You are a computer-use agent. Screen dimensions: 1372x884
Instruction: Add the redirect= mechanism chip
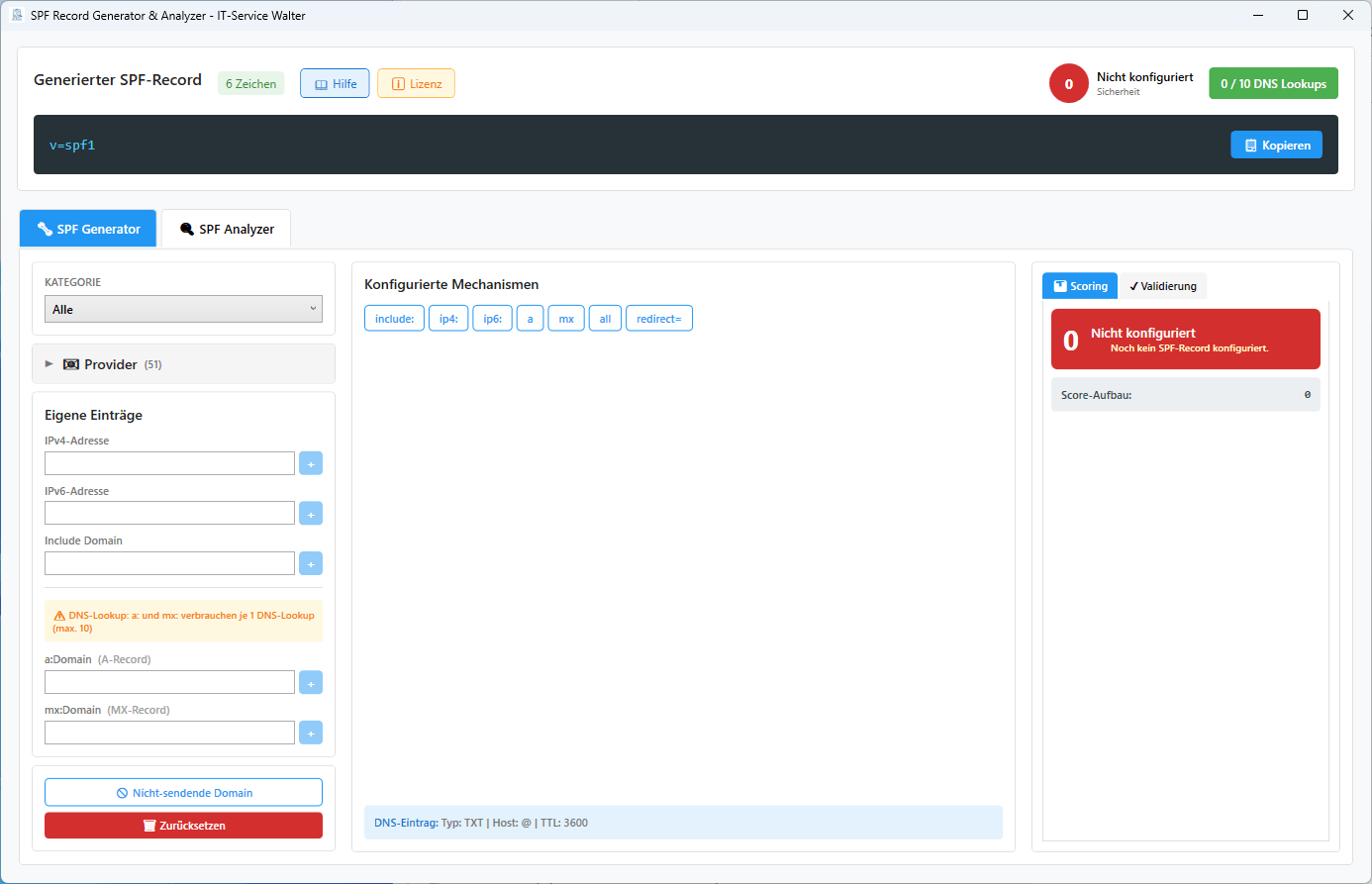[658, 319]
